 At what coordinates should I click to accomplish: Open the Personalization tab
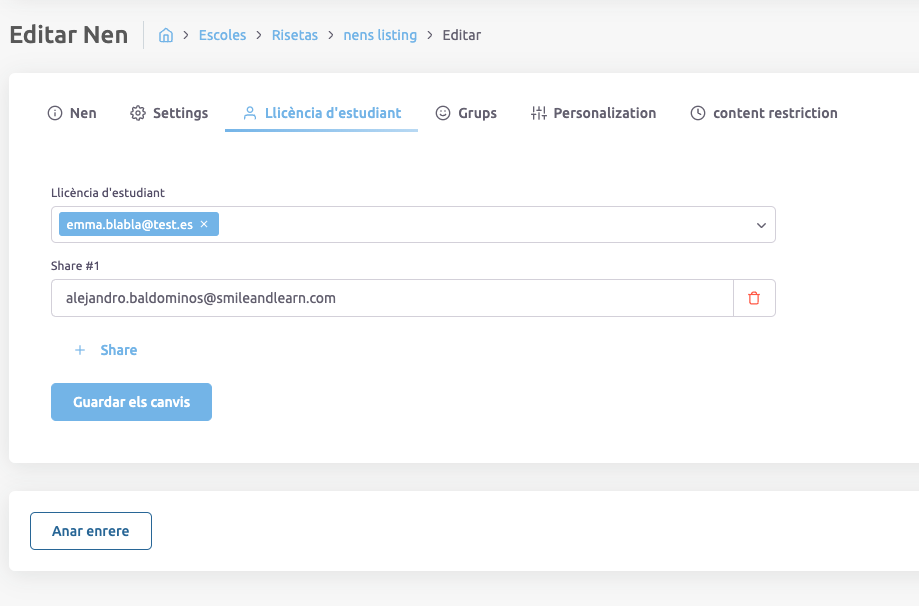pyautogui.click(x=593, y=113)
